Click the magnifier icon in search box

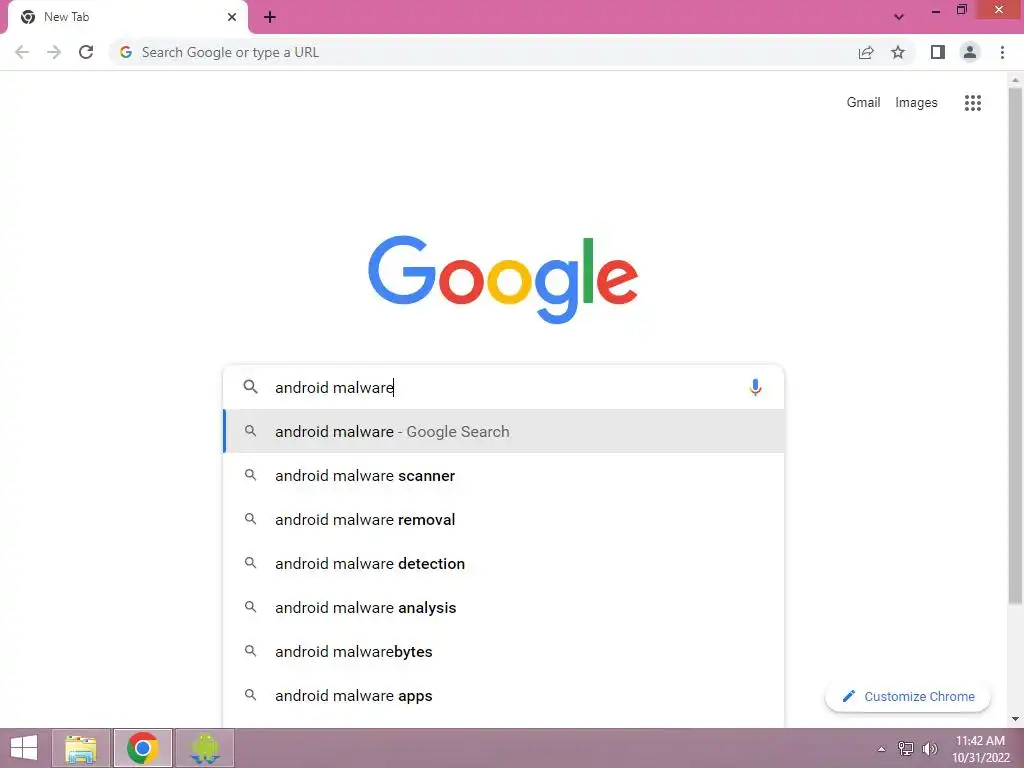click(x=250, y=387)
